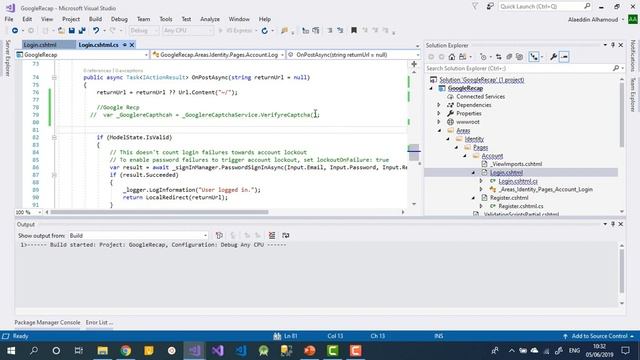The image size is (640, 360).
Task: Toggle Preview Selected Items in Solution Explorer
Action: tap(564, 57)
